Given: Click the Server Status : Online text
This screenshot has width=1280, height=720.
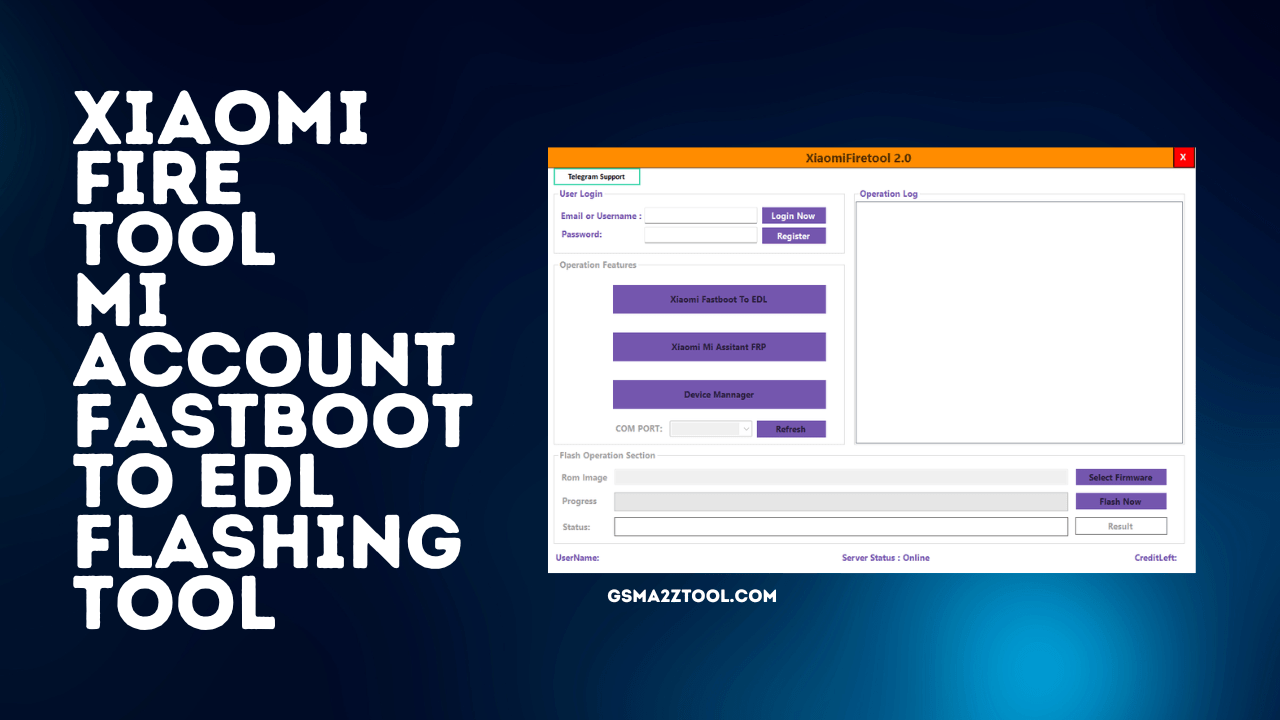Looking at the screenshot, I should pos(886,558).
